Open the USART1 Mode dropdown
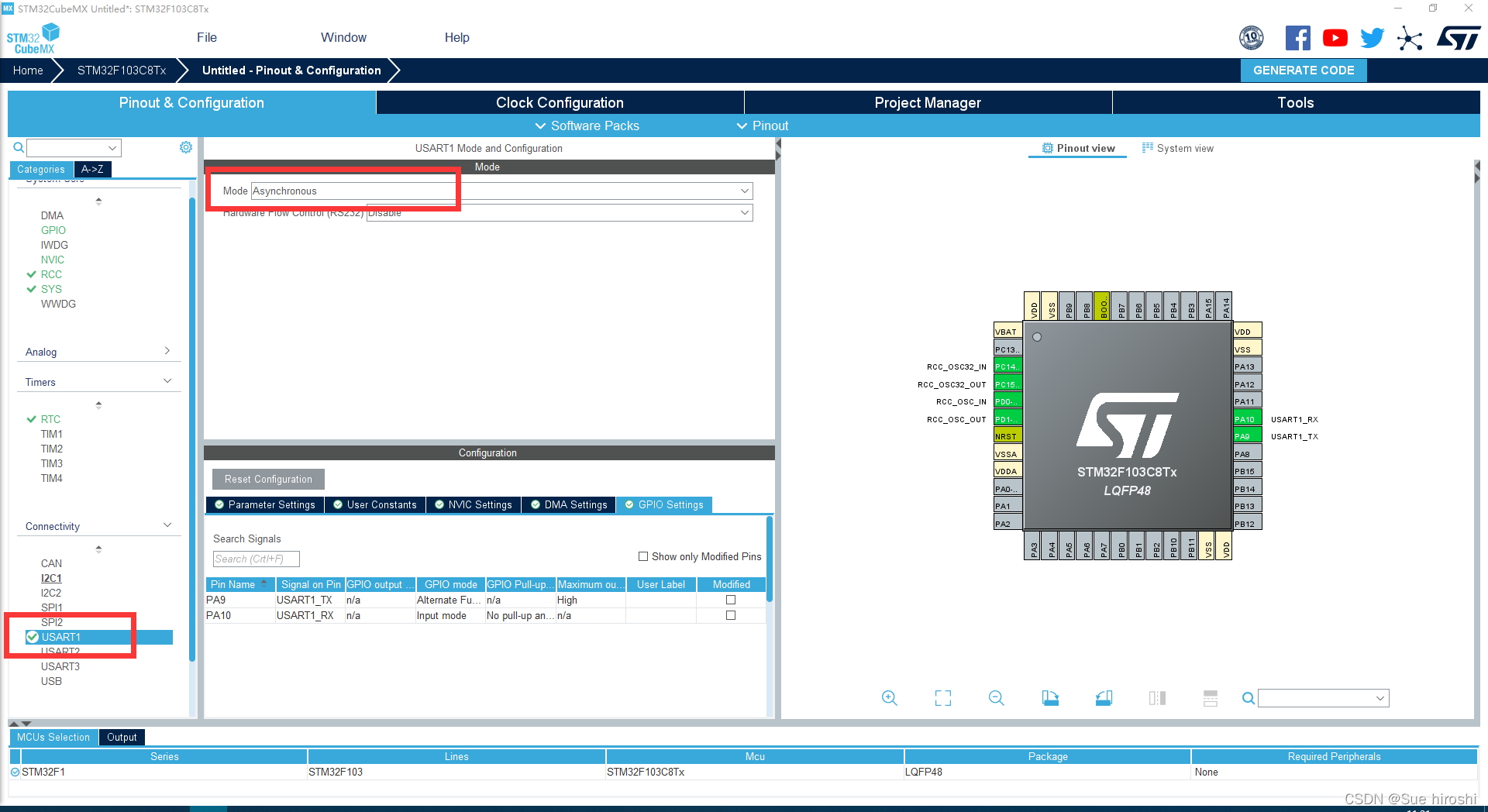 (x=501, y=191)
